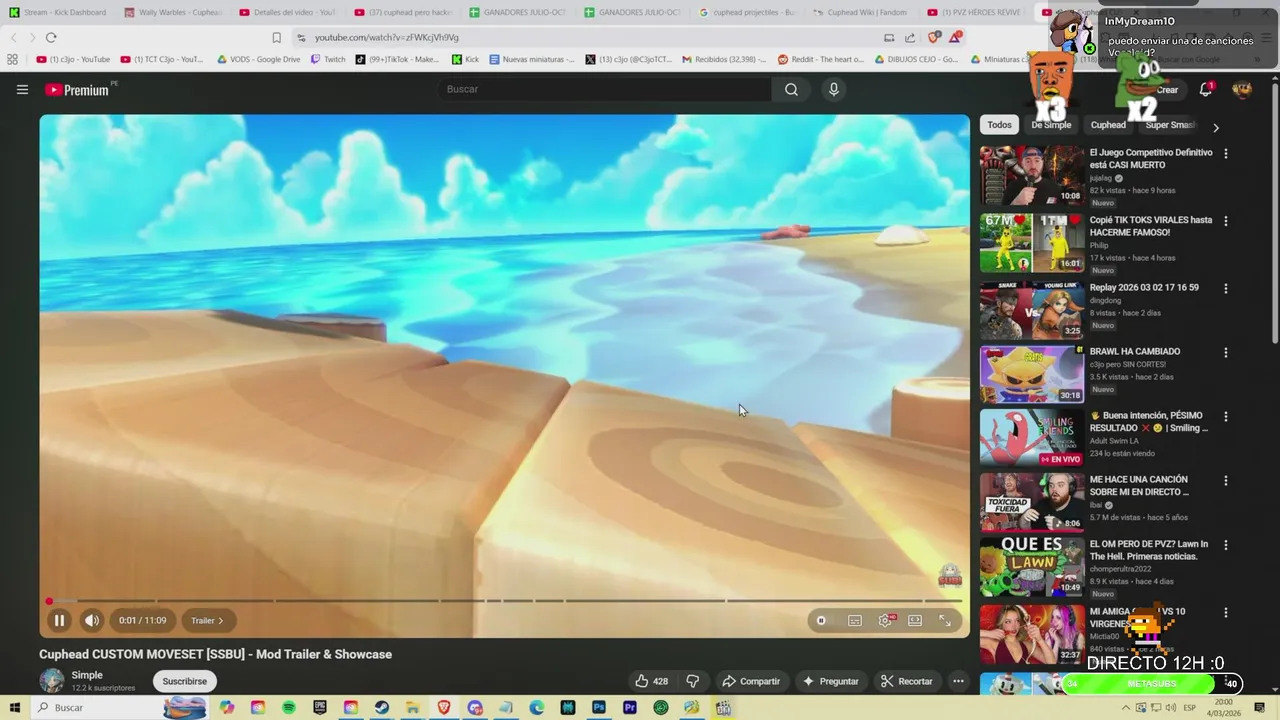Click the magnifier search button
The height and width of the screenshot is (720, 1280).
tap(791, 90)
